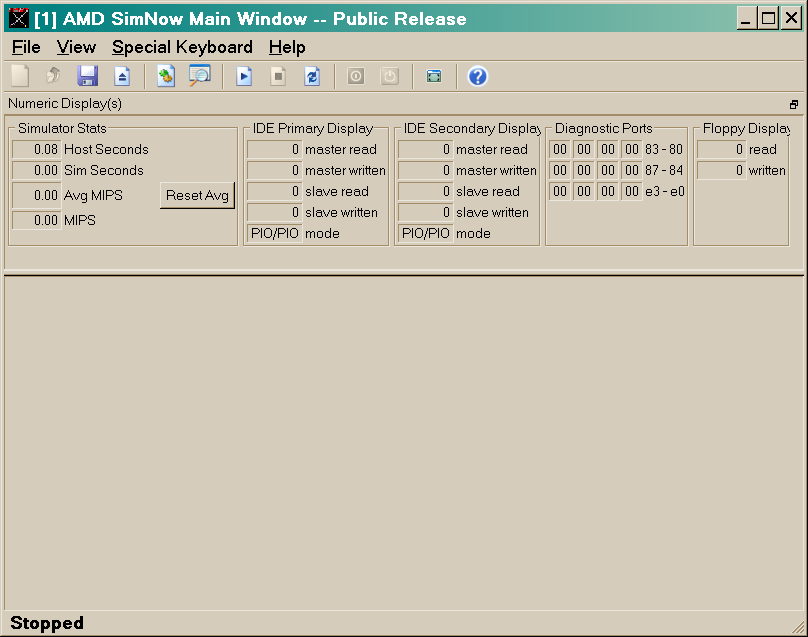Click the full-screen display toolbar icon
808x637 pixels.
(x=433, y=76)
